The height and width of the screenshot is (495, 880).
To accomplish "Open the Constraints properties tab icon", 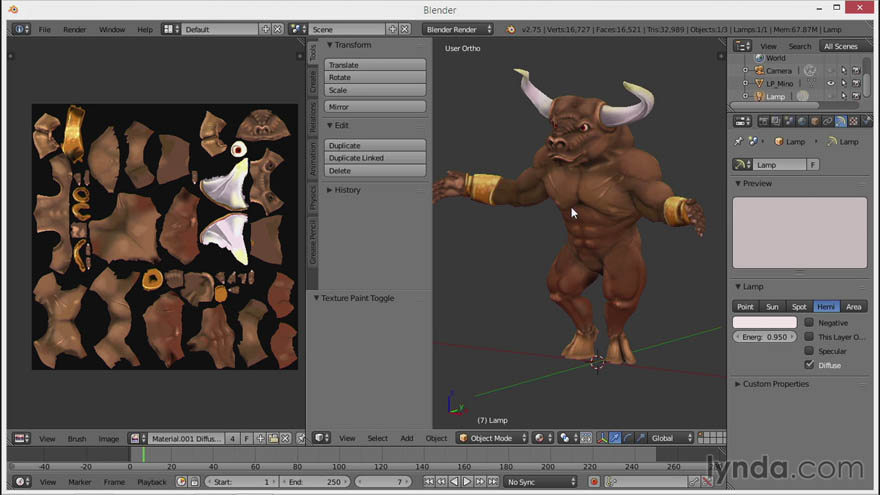I will pyautogui.click(x=827, y=121).
